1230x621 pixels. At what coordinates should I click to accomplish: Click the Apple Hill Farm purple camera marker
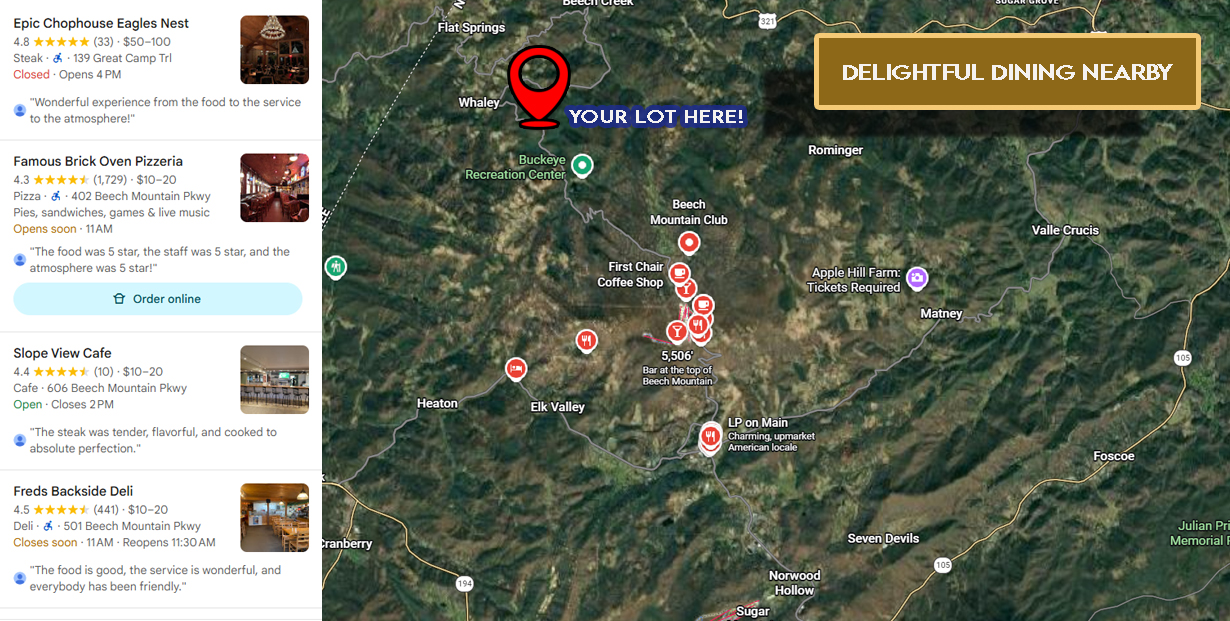click(917, 278)
